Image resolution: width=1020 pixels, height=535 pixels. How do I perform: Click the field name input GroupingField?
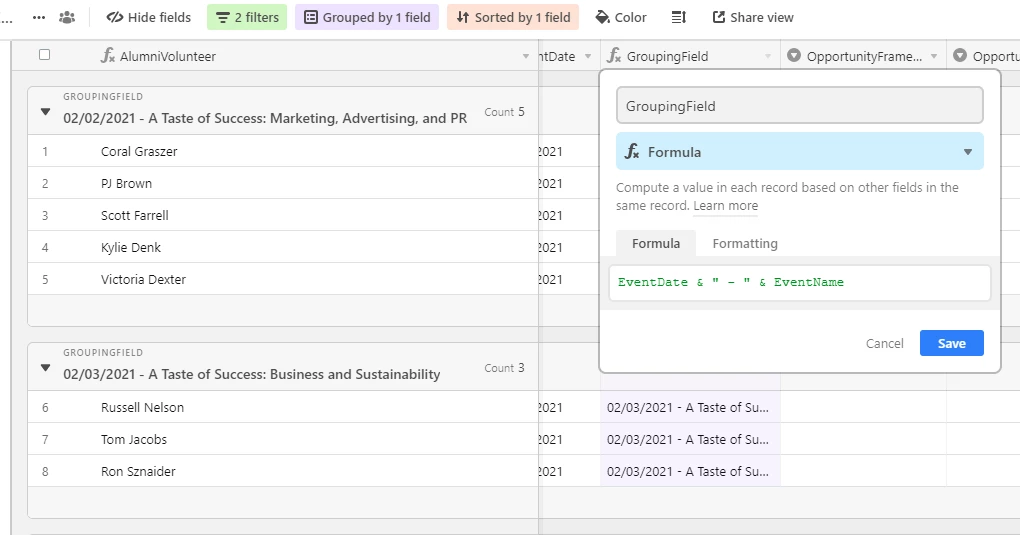coord(799,105)
